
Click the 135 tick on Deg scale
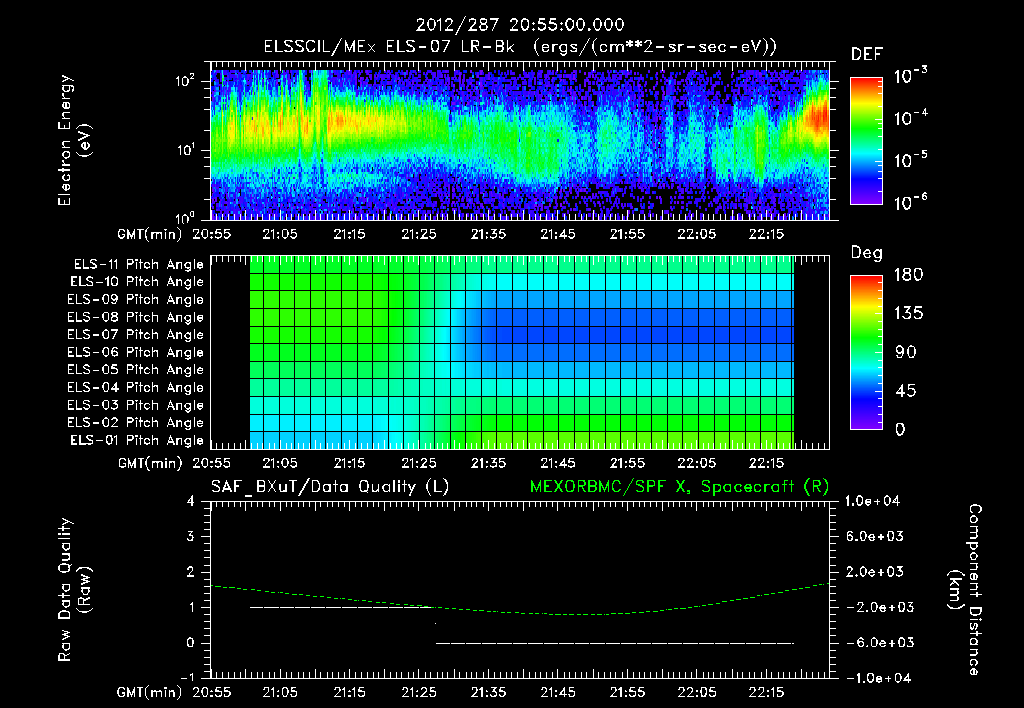click(x=908, y=314)
